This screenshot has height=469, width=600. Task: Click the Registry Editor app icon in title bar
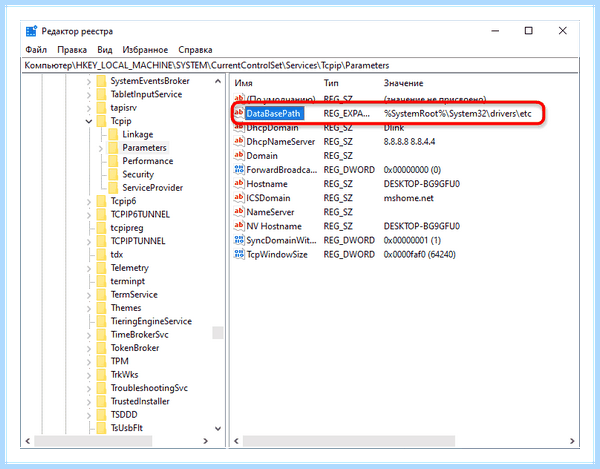(x=31, y=31)
